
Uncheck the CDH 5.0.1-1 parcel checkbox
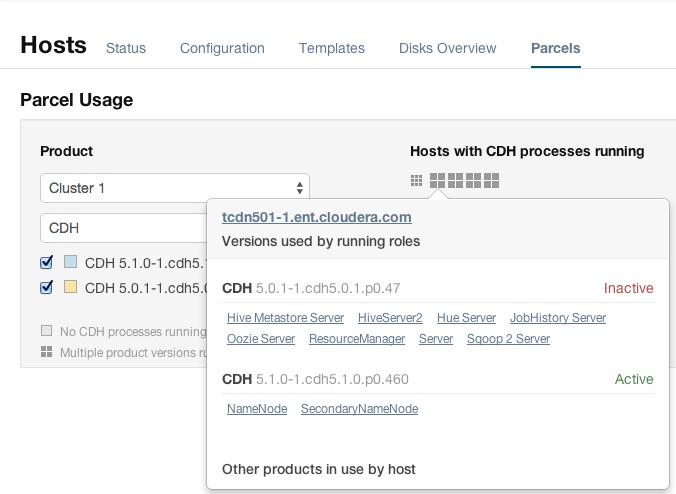tap(46, 287)
